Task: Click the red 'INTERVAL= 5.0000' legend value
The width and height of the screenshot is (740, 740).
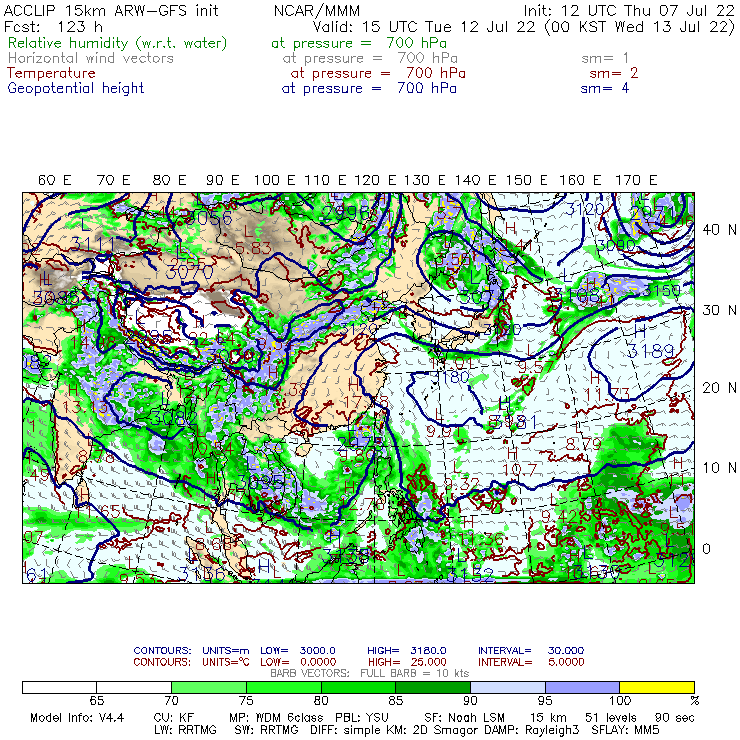Action: 531,662
